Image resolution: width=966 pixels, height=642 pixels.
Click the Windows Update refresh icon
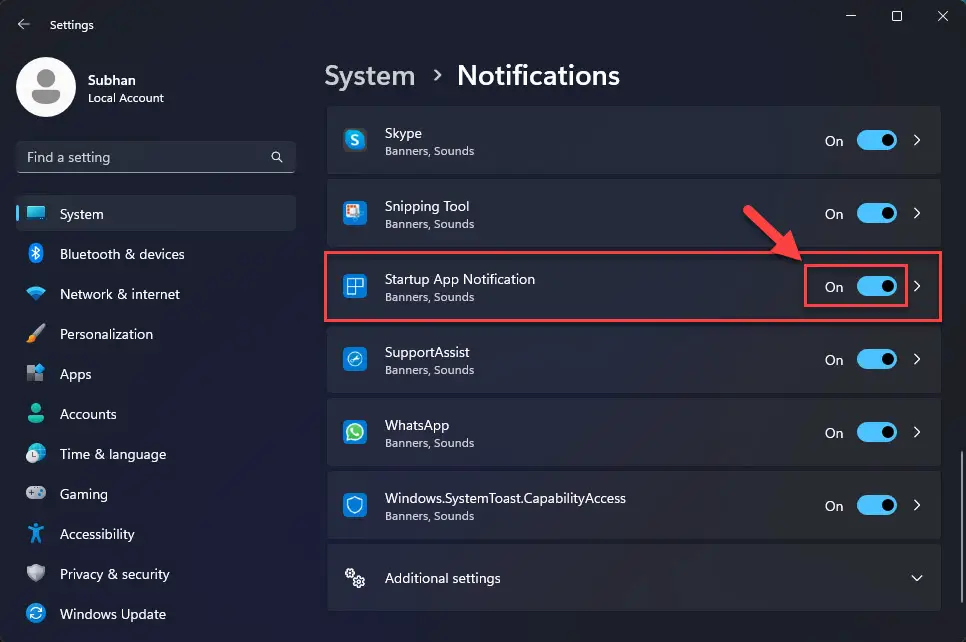pos(36,614)
